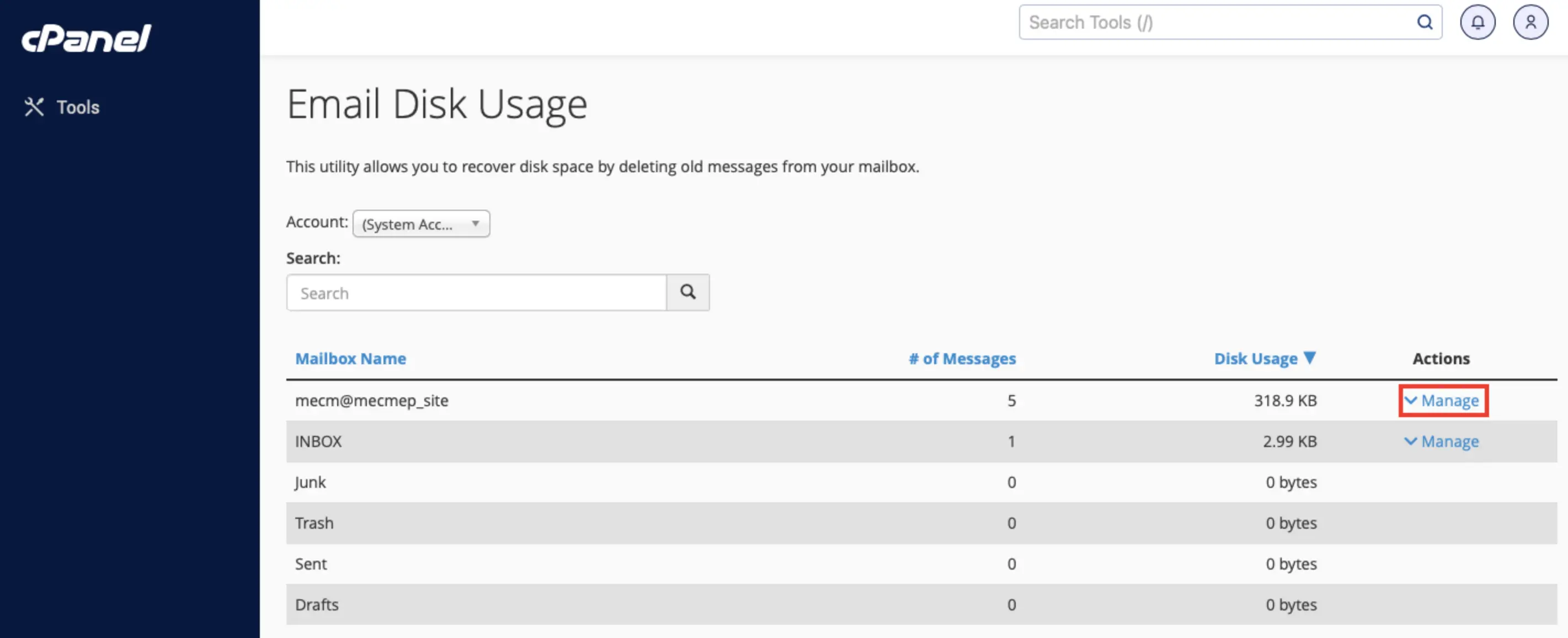The image size is (1568, 638).
Task: Select the Trash mailbox row name
Action: click(x=314, y=523)
